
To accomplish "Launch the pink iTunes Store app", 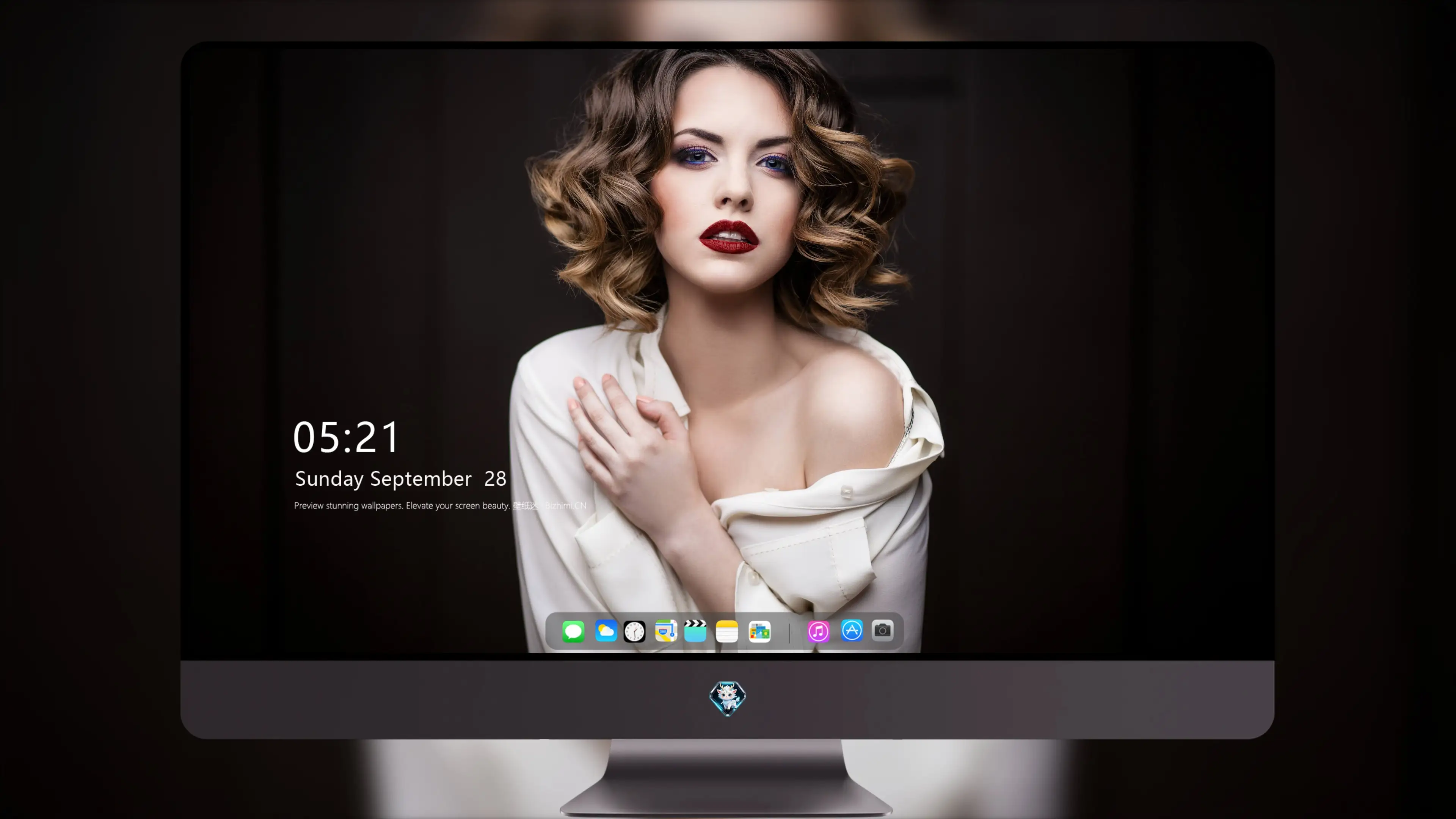I will coord(819,631).
